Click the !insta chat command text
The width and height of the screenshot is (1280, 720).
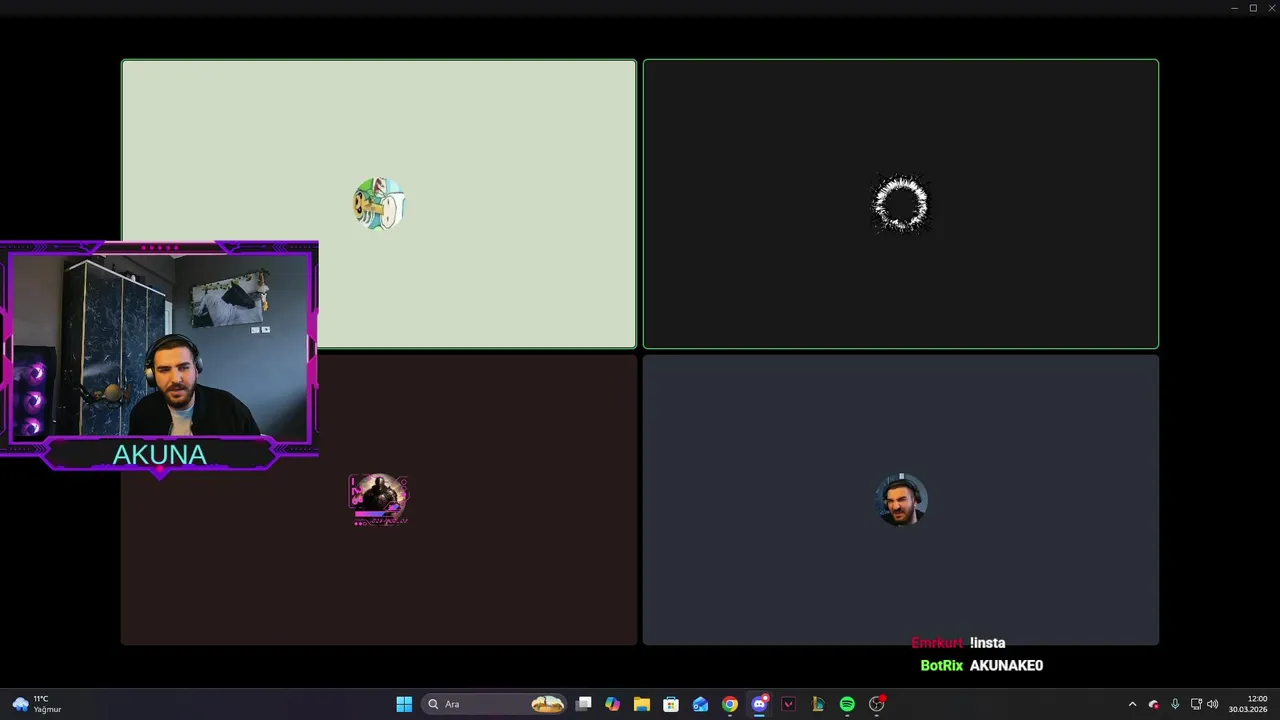pos(987,643)
